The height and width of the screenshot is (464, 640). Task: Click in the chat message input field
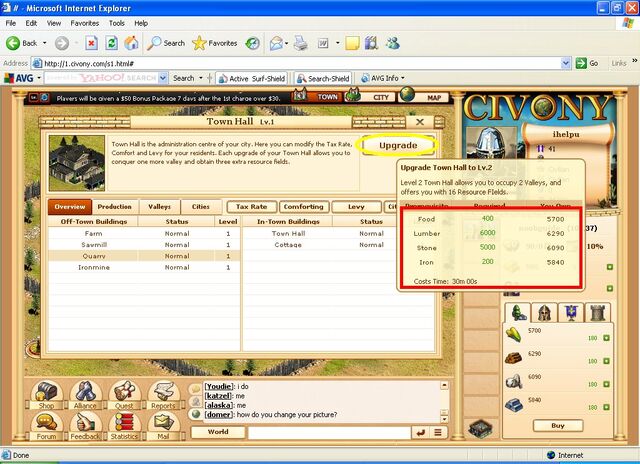[x=329, y=432]
